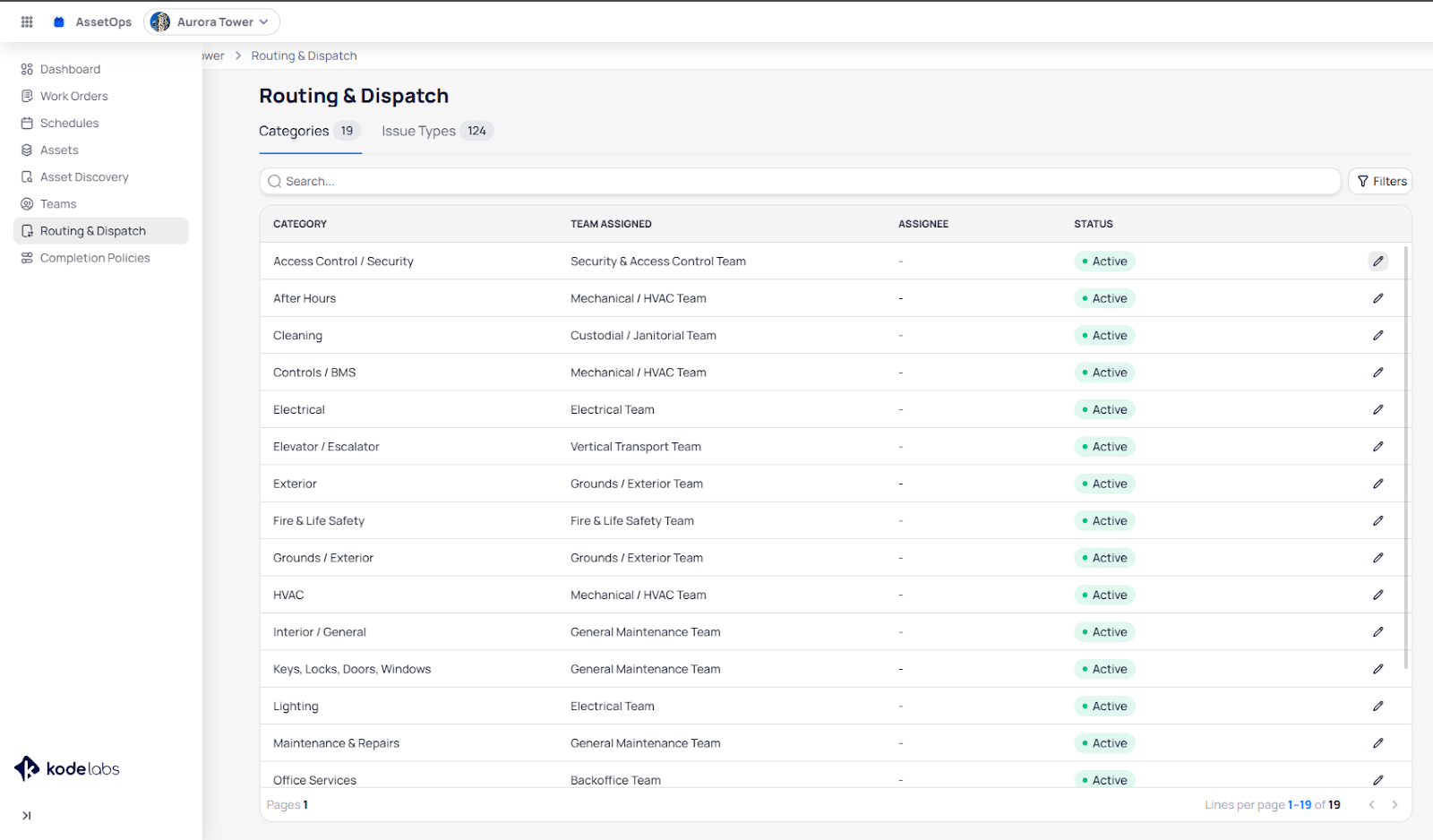Click the pencil icon for Electrical category
1433x840 pixels.
coord(1377,410)
